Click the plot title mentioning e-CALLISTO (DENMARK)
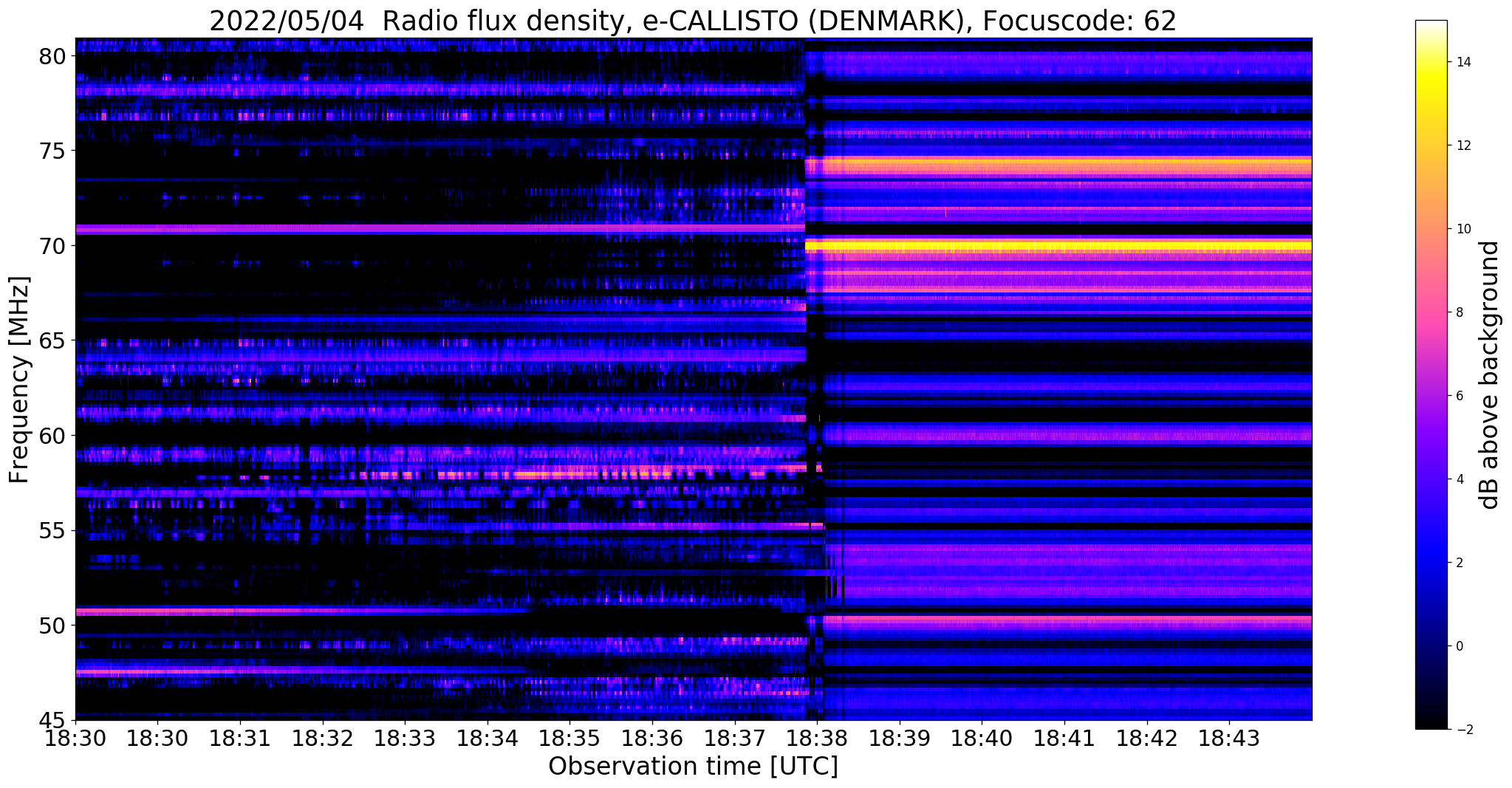The width and height of the screenshot is (1512, 788). tap(693, 21)
